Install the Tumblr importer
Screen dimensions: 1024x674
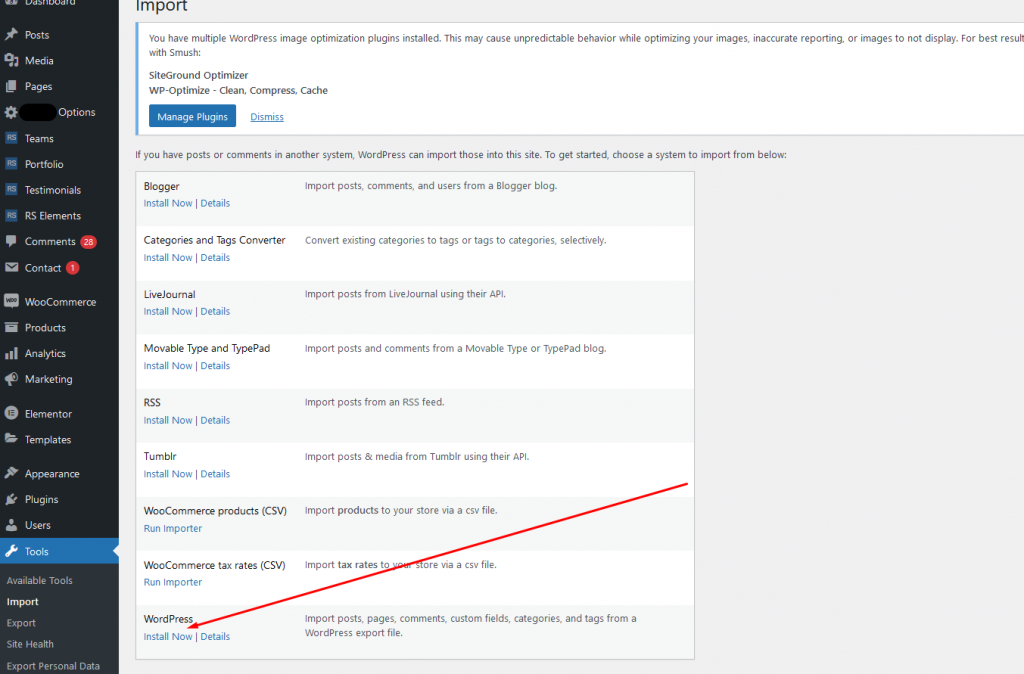pos(168,474)
